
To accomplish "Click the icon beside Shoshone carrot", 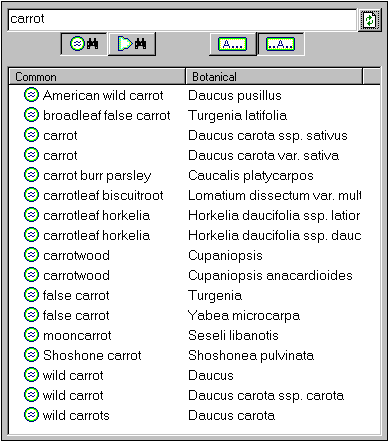I will click(x=31, y=355).
